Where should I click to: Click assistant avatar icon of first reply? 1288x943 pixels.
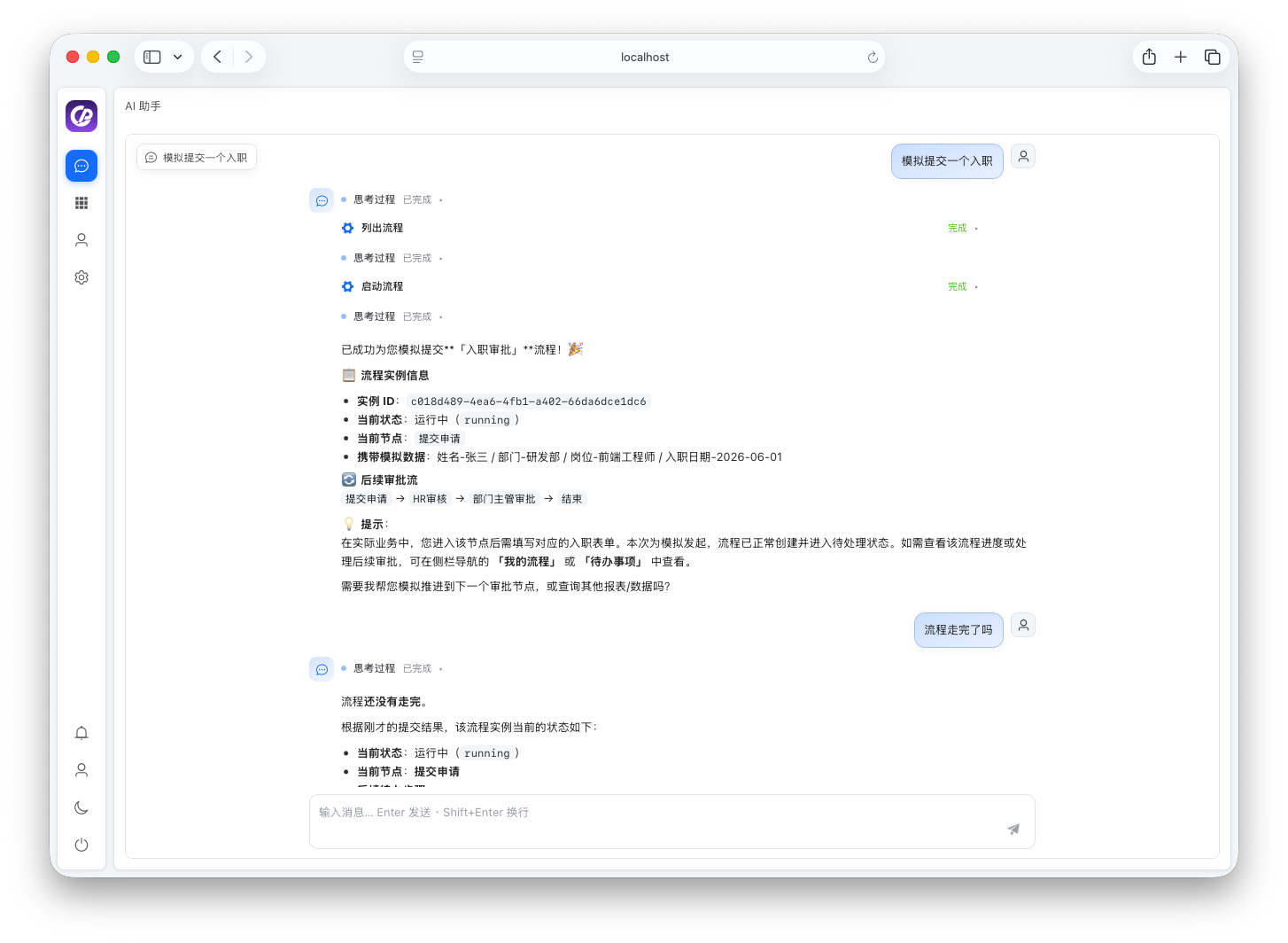322,200
